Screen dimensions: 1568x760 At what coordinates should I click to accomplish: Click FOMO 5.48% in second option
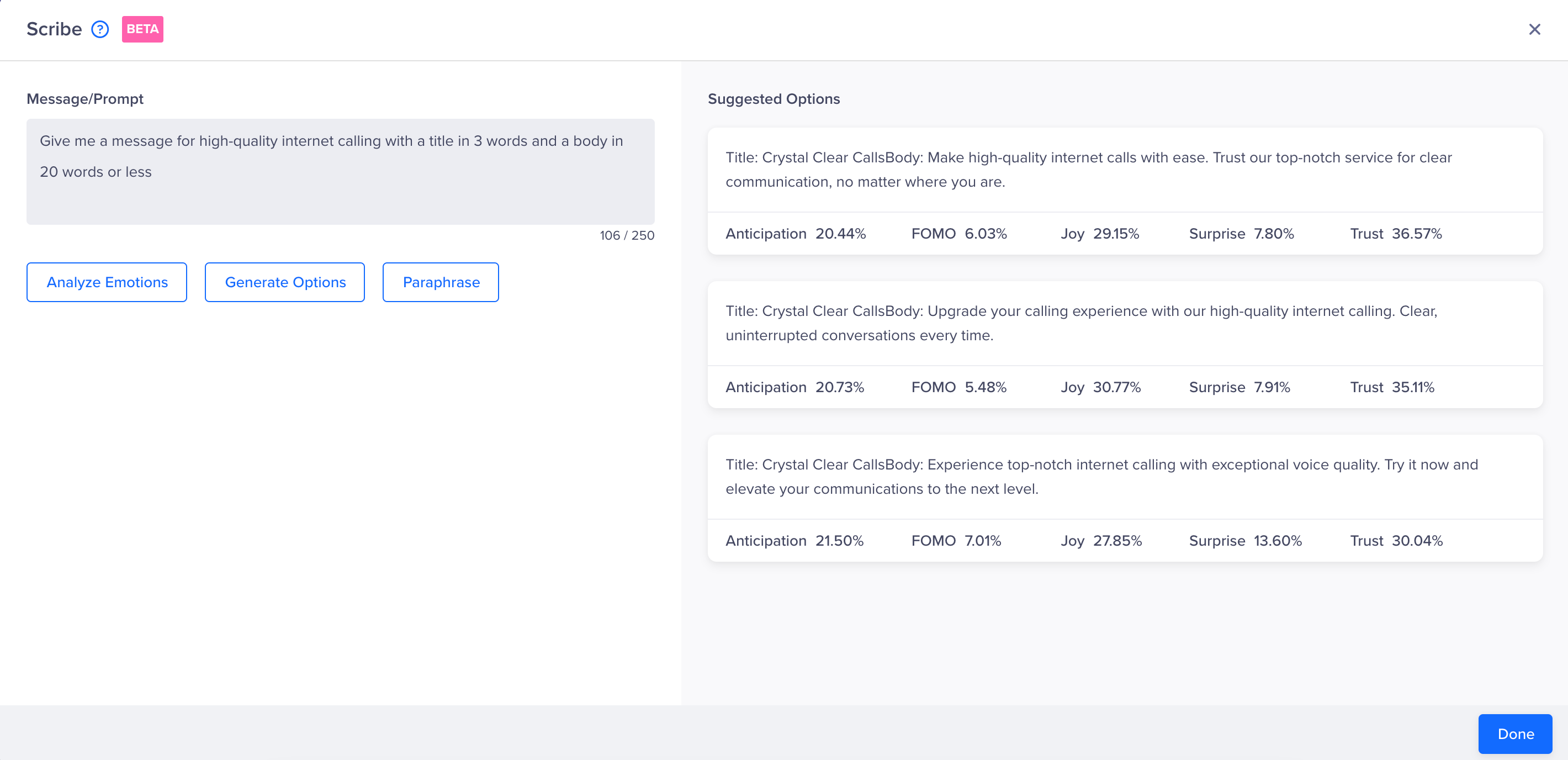958,387
